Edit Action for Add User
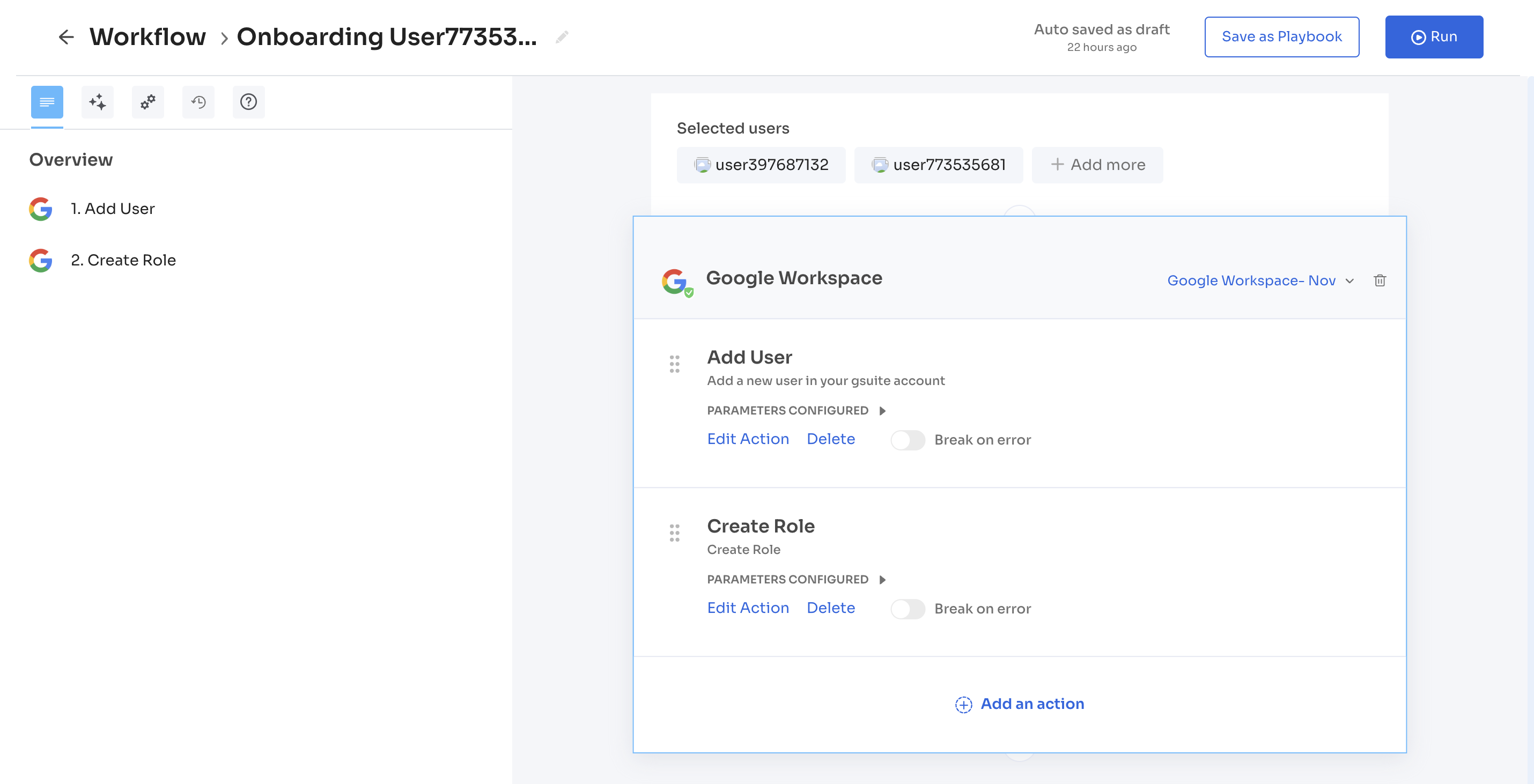 coord(748,439)
